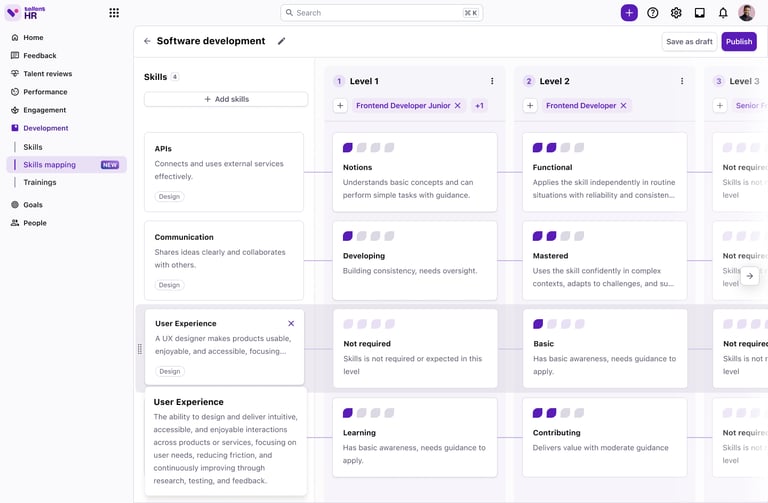Set third rating dot on Functional card
The image size is (768, 503).
point(565,147)
